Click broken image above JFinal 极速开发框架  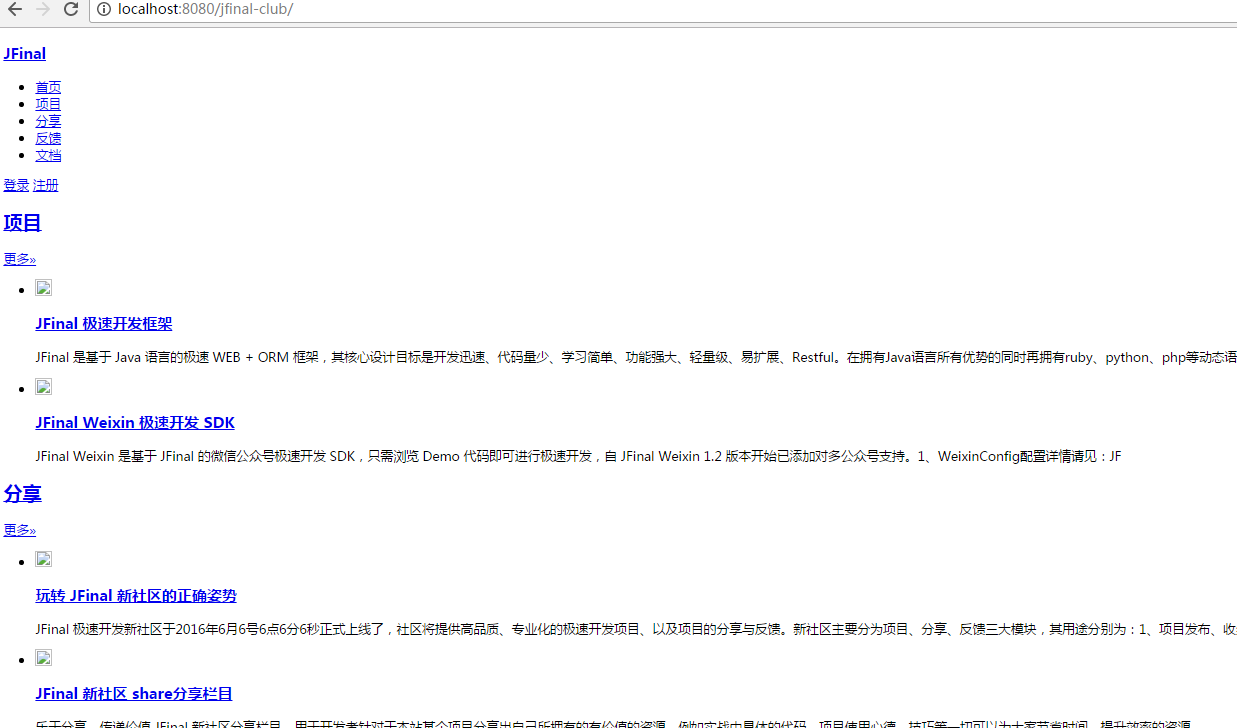[43, 288]
